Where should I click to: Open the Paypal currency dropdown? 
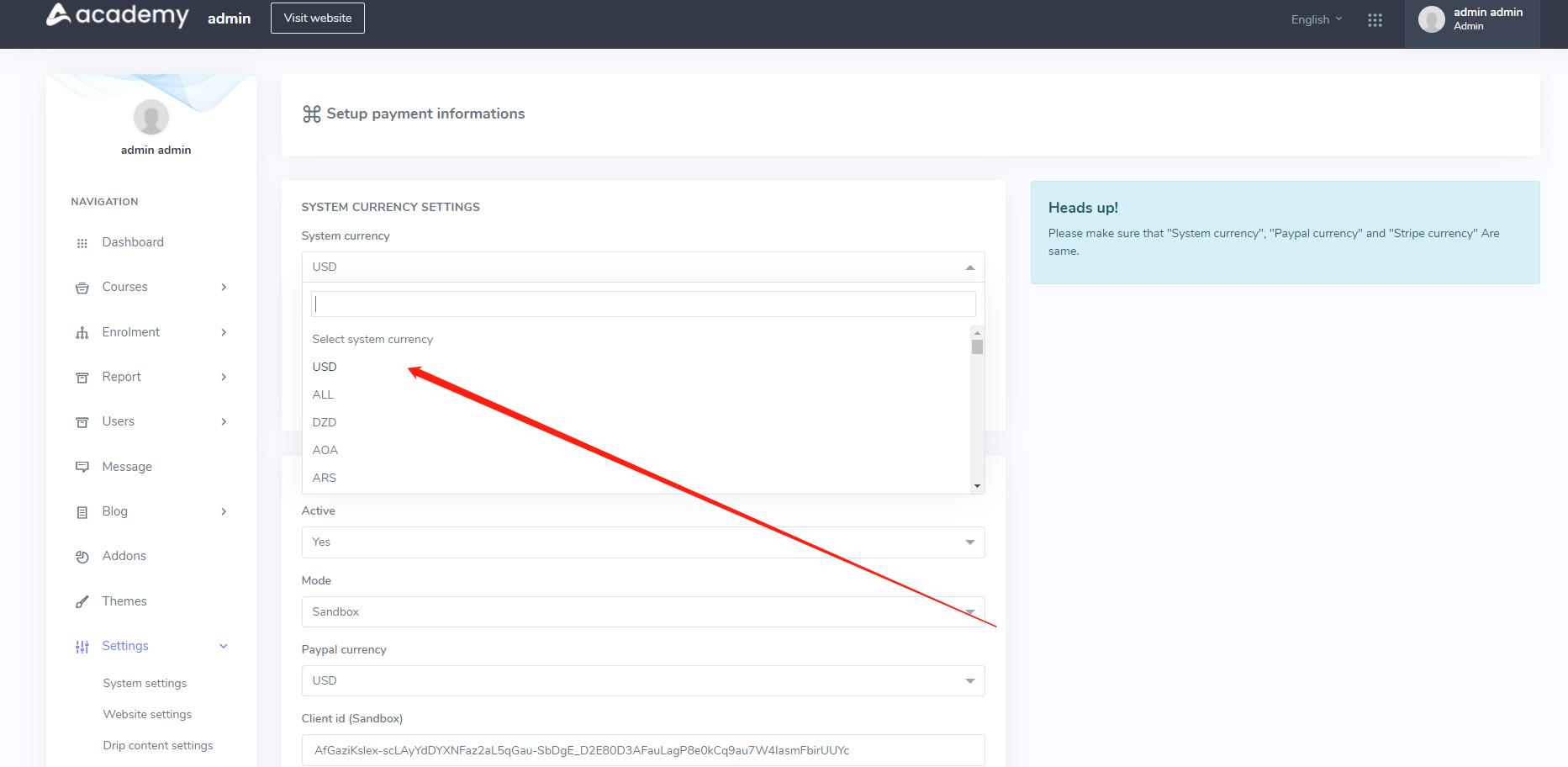point(643,680)
